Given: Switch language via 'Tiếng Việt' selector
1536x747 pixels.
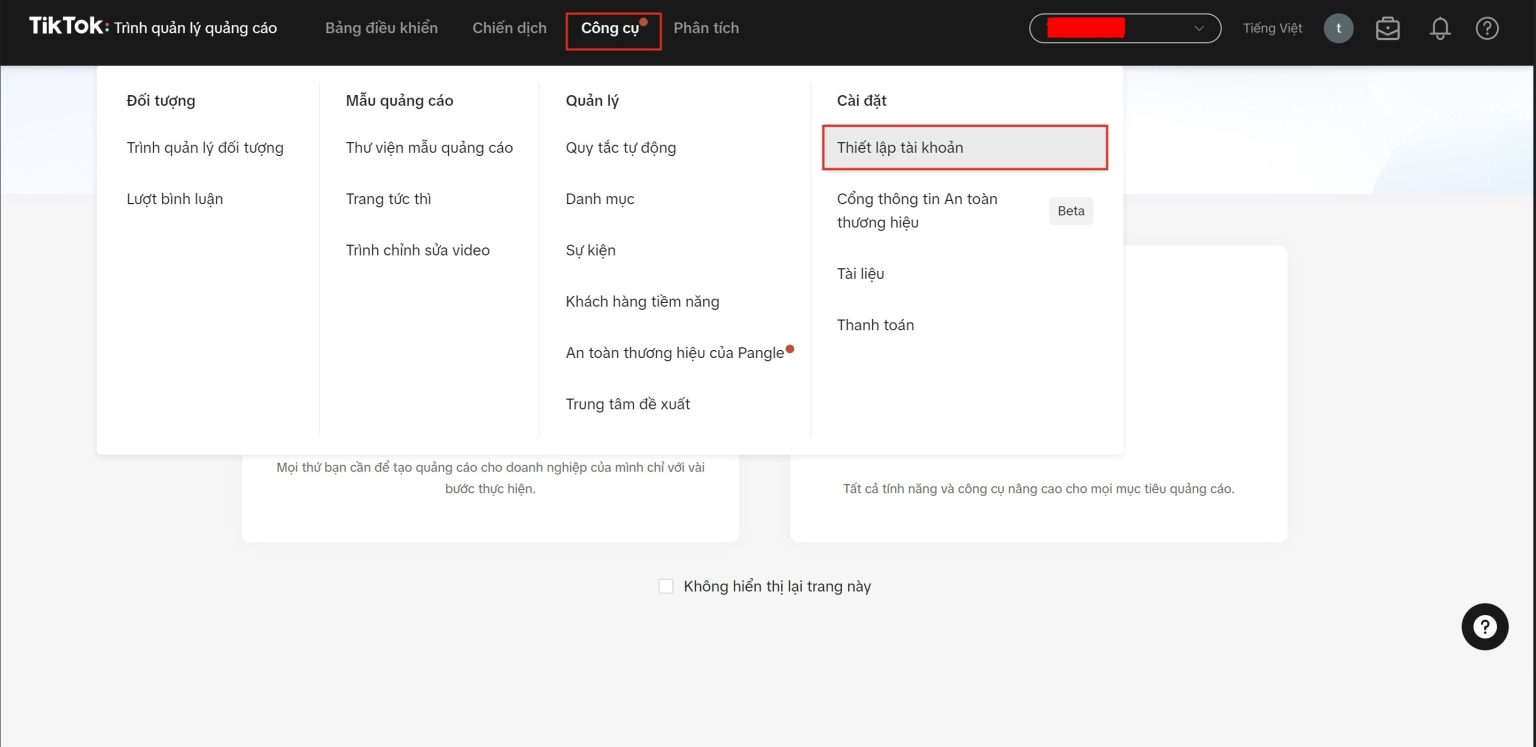Looking at the screenshot, I should [x=1272, y=28].
